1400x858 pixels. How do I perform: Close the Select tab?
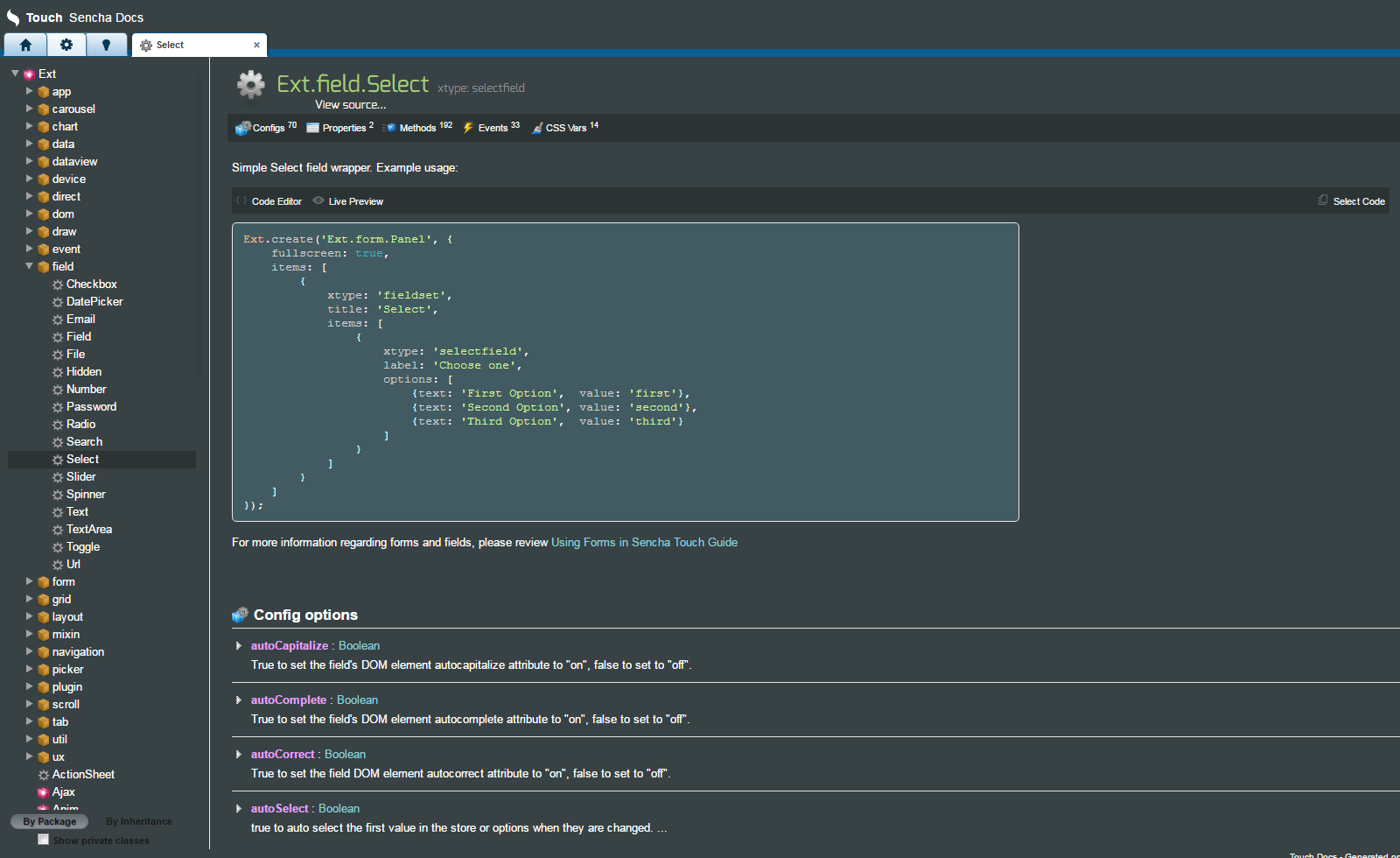[256, 46]
